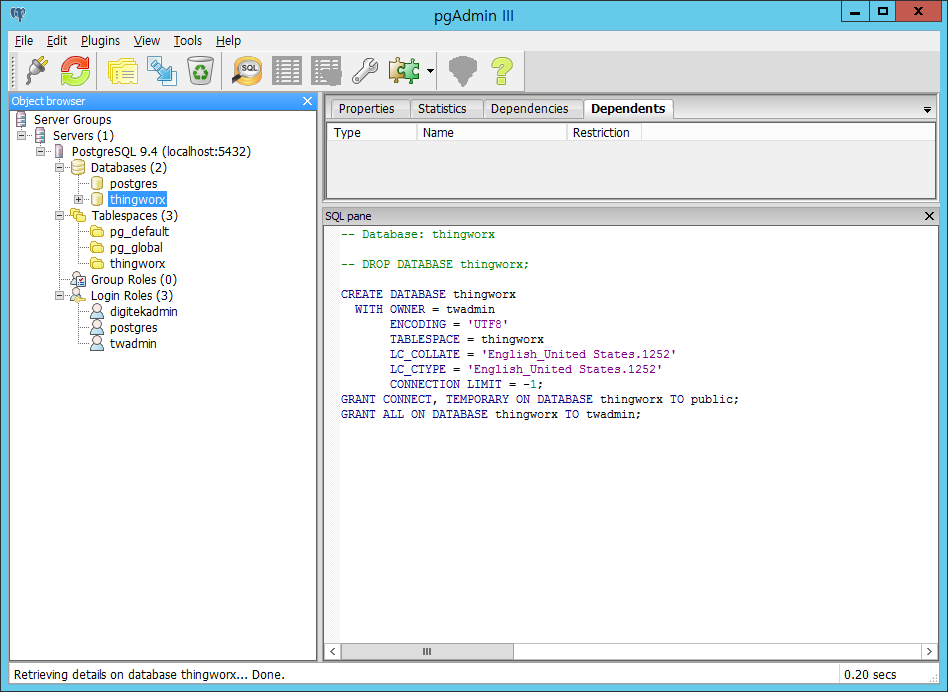Click the SQL pane horizontal scrollbar thumb

click(427, 652)
